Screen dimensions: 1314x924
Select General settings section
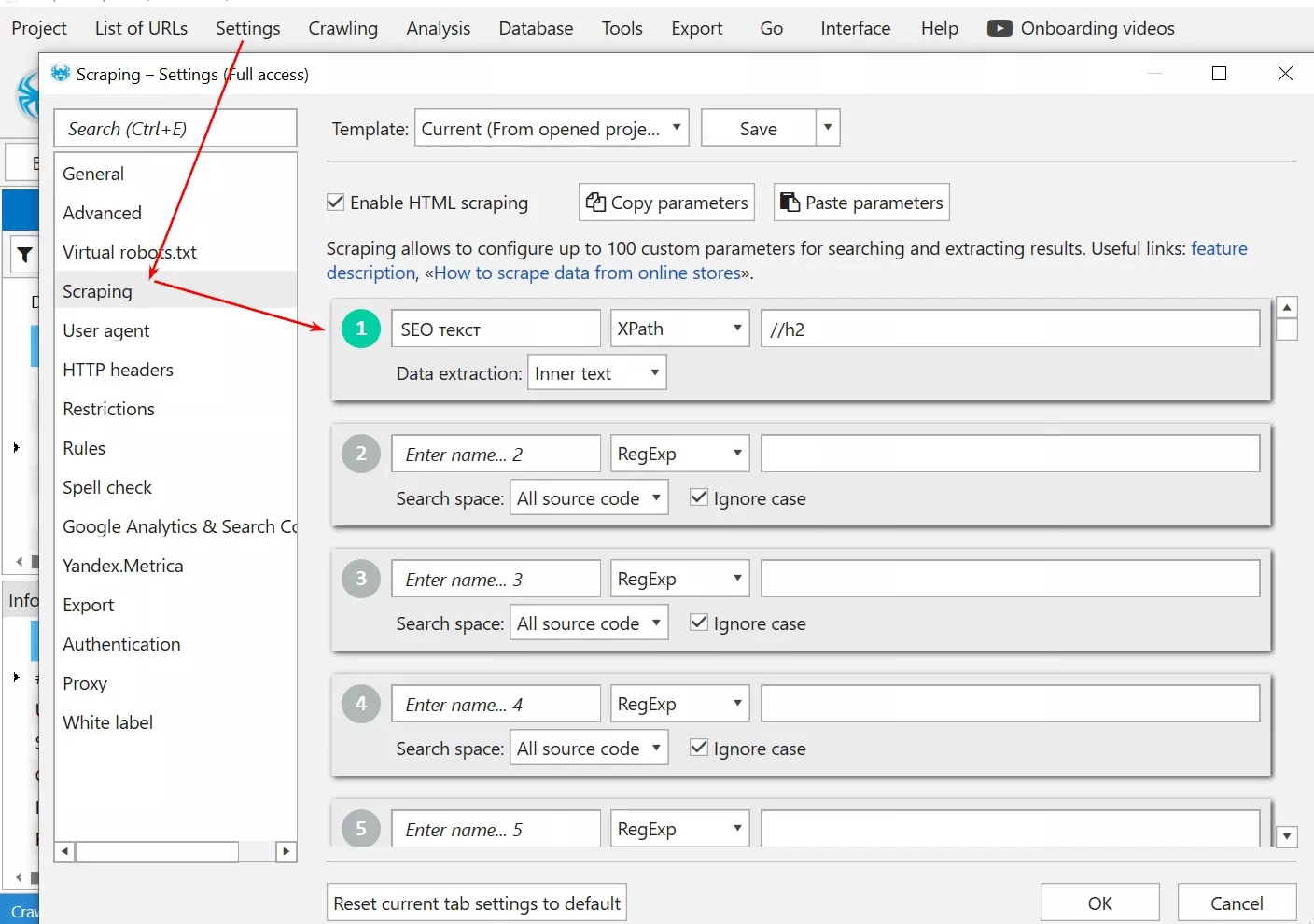[175, 174]
